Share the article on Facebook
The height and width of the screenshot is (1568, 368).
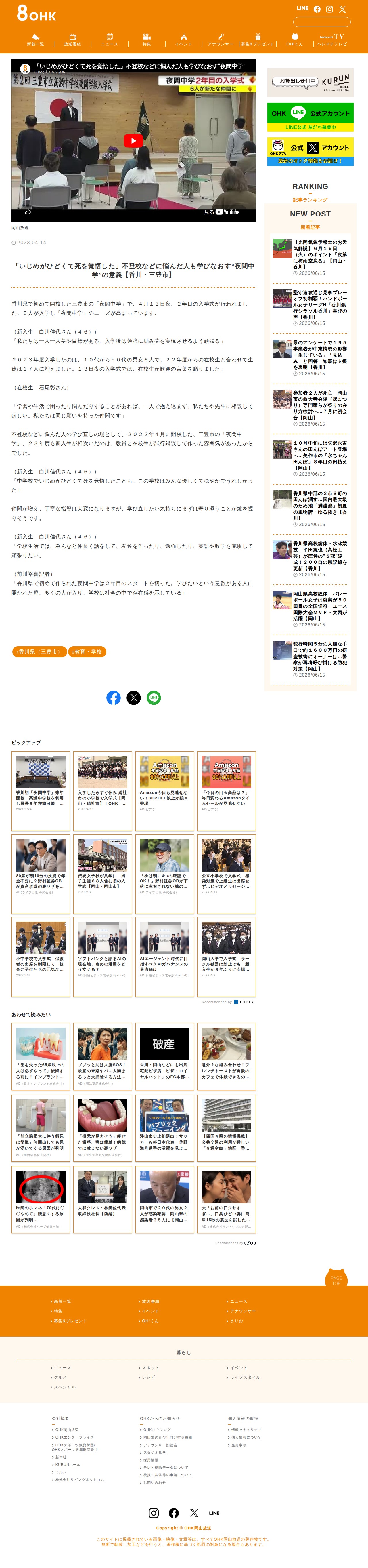(x=113, y=698)
